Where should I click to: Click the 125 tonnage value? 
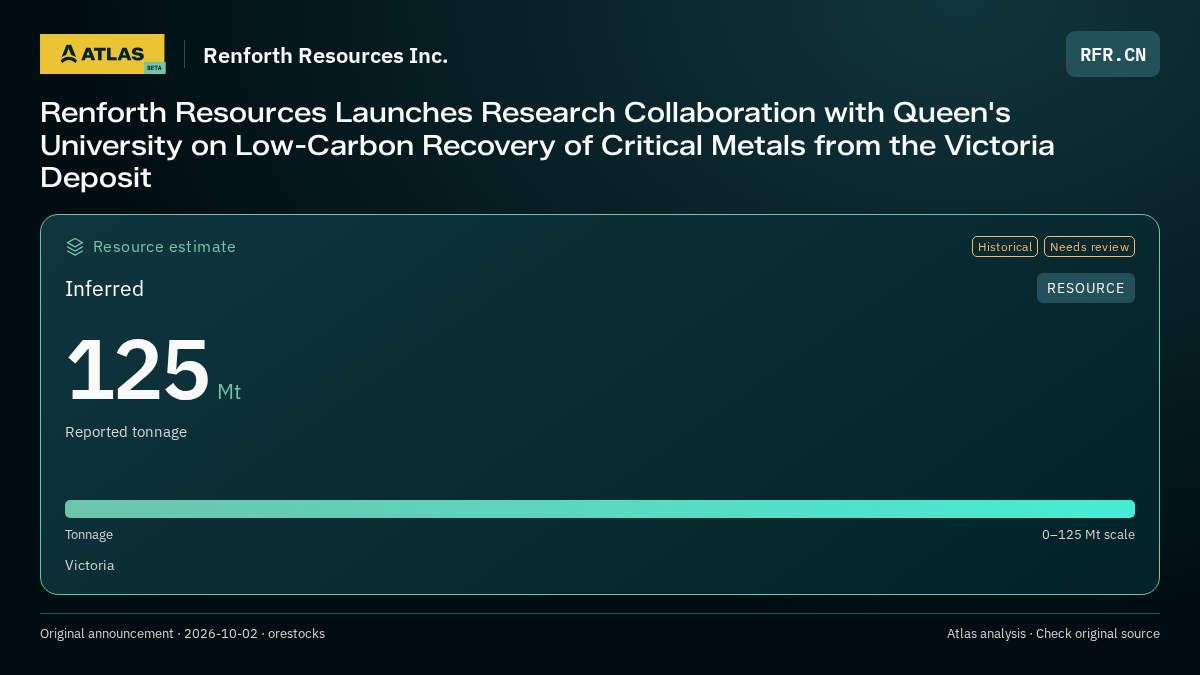click(138, 370)
